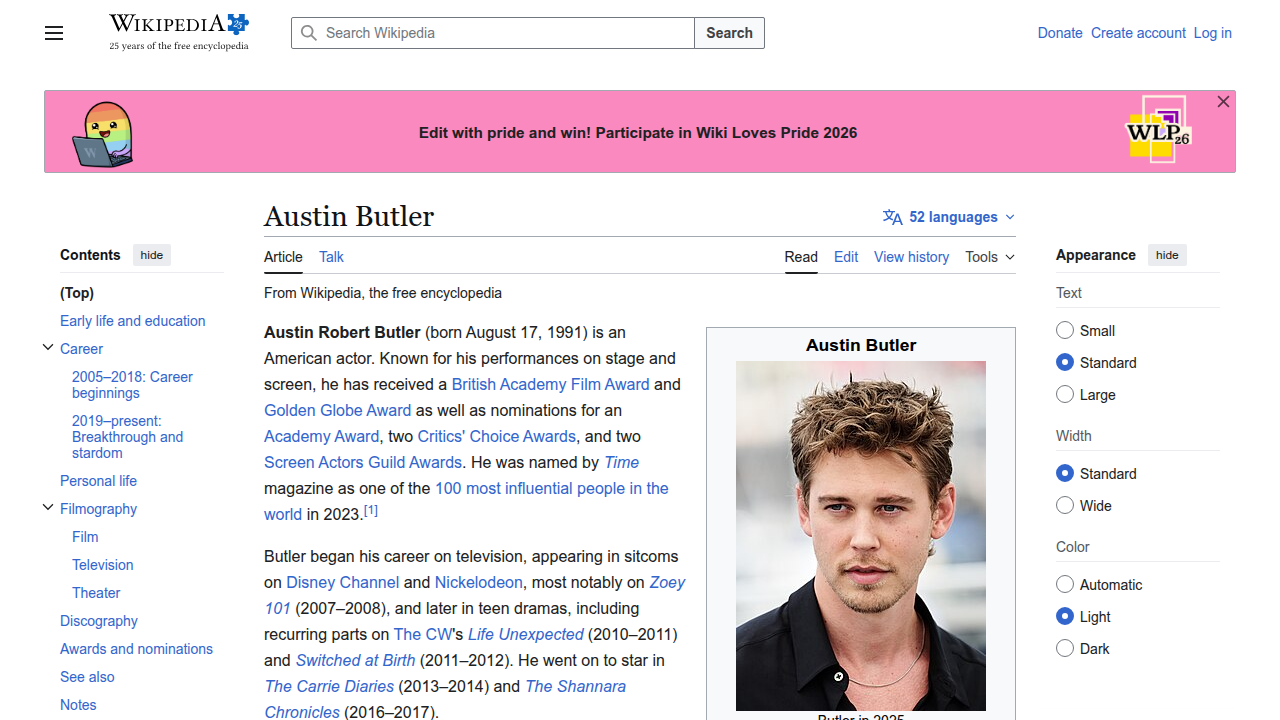Collapse the Career section in contents
Image resolution: width=1280 pixels, height=720 pixels.
[x=47, y=348]
